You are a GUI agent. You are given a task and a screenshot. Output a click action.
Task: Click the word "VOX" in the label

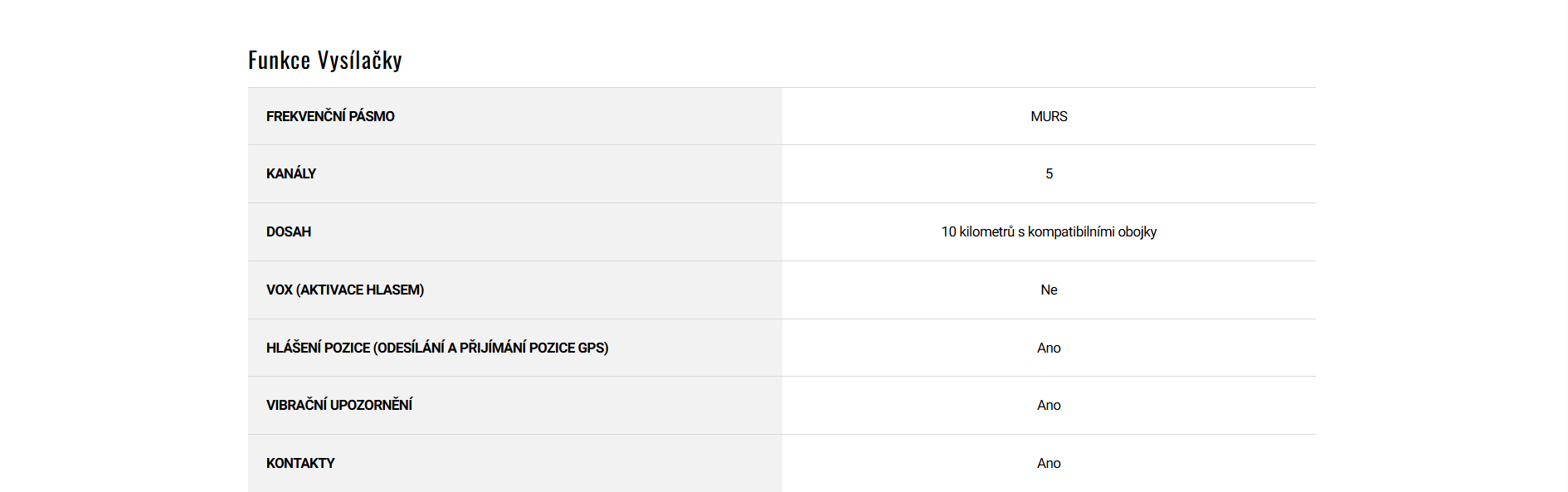point(279,290)
